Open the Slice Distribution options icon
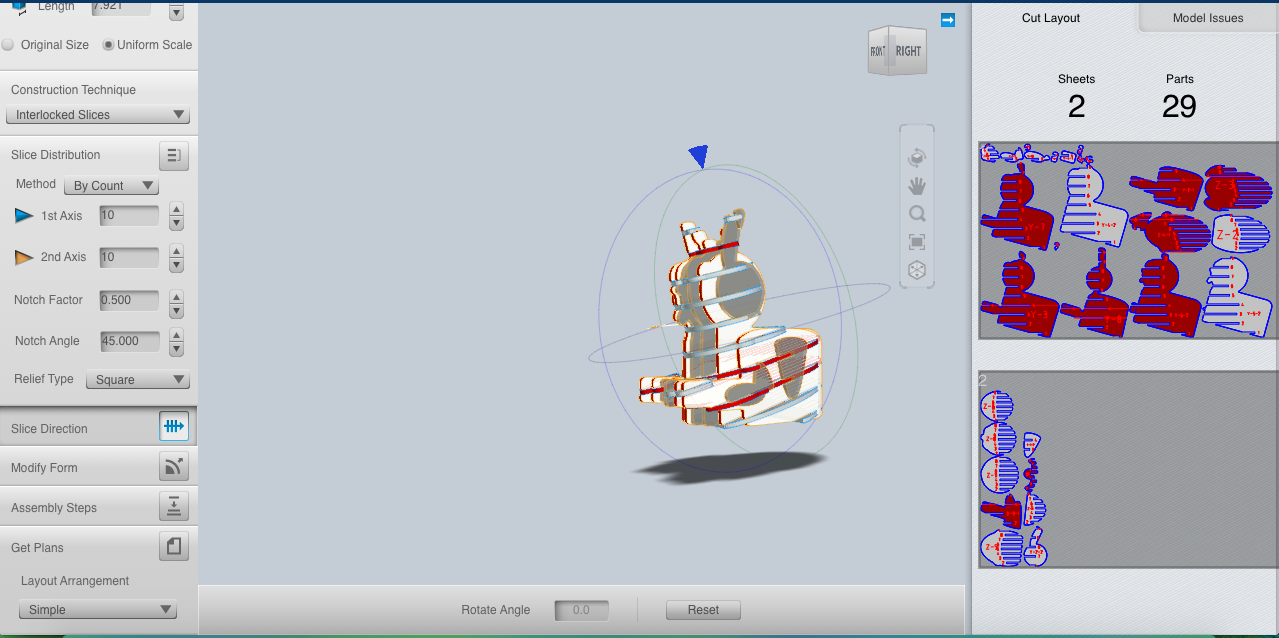1279x638 pixels. click(x=174, y=155)
